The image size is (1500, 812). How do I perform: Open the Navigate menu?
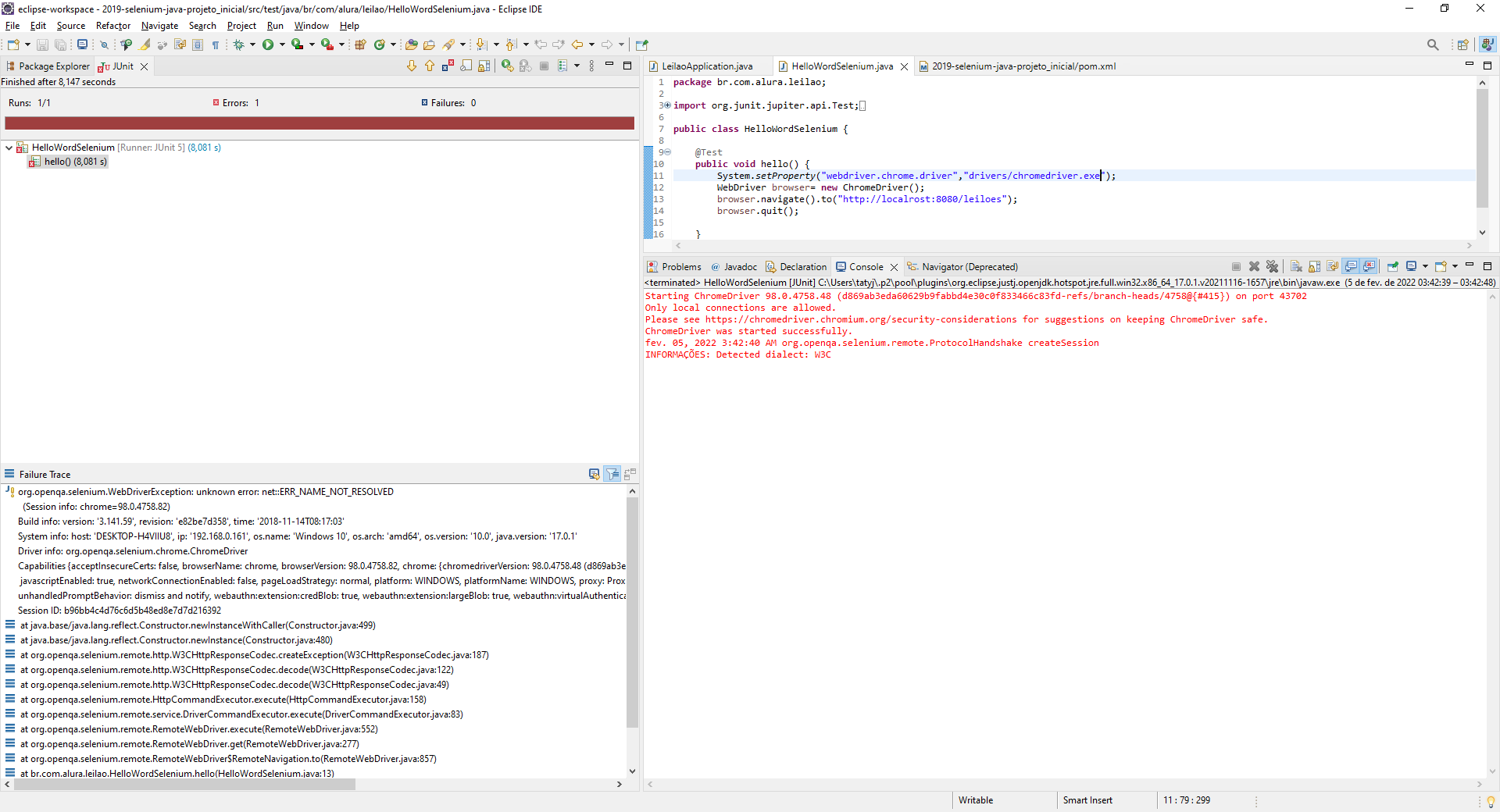[159, 26]
